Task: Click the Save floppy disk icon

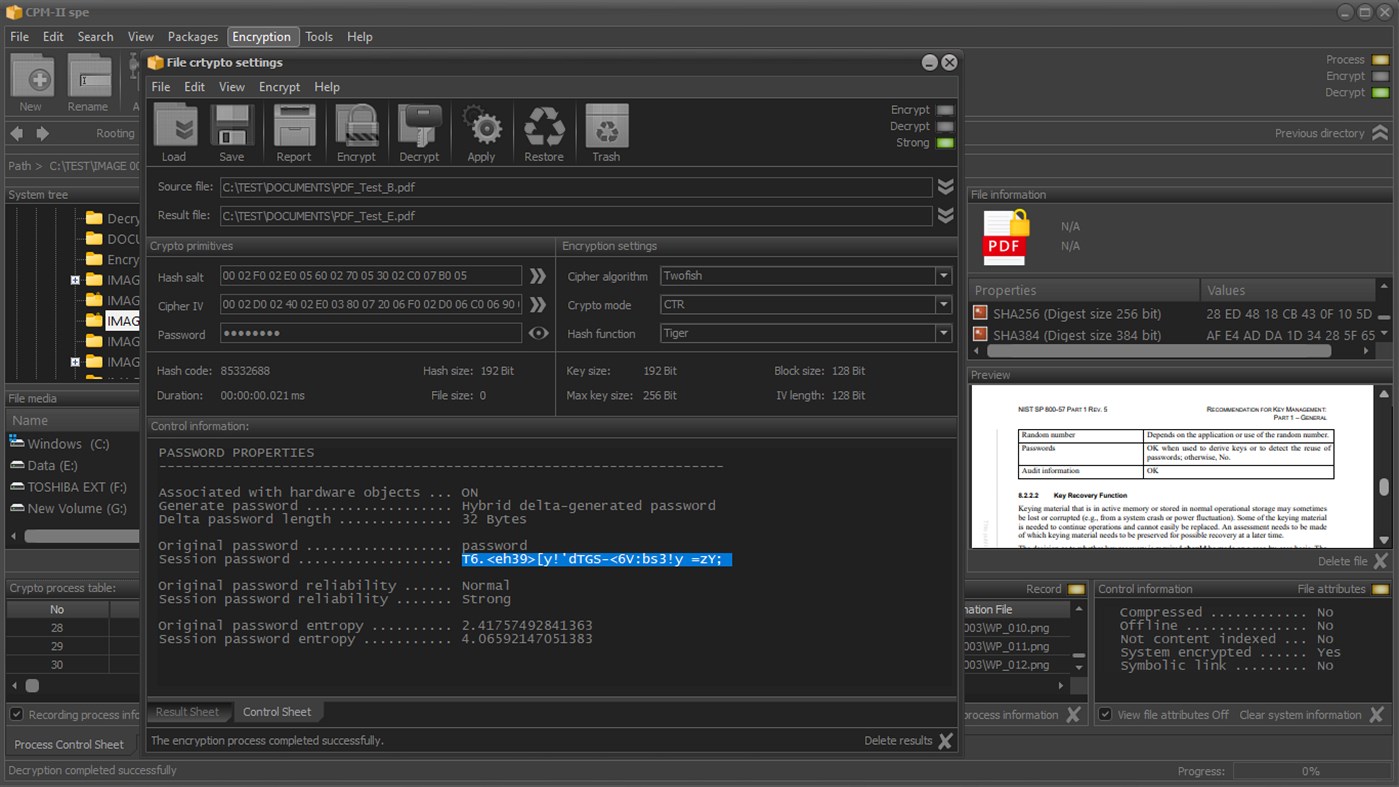Action: click(231, 132)
